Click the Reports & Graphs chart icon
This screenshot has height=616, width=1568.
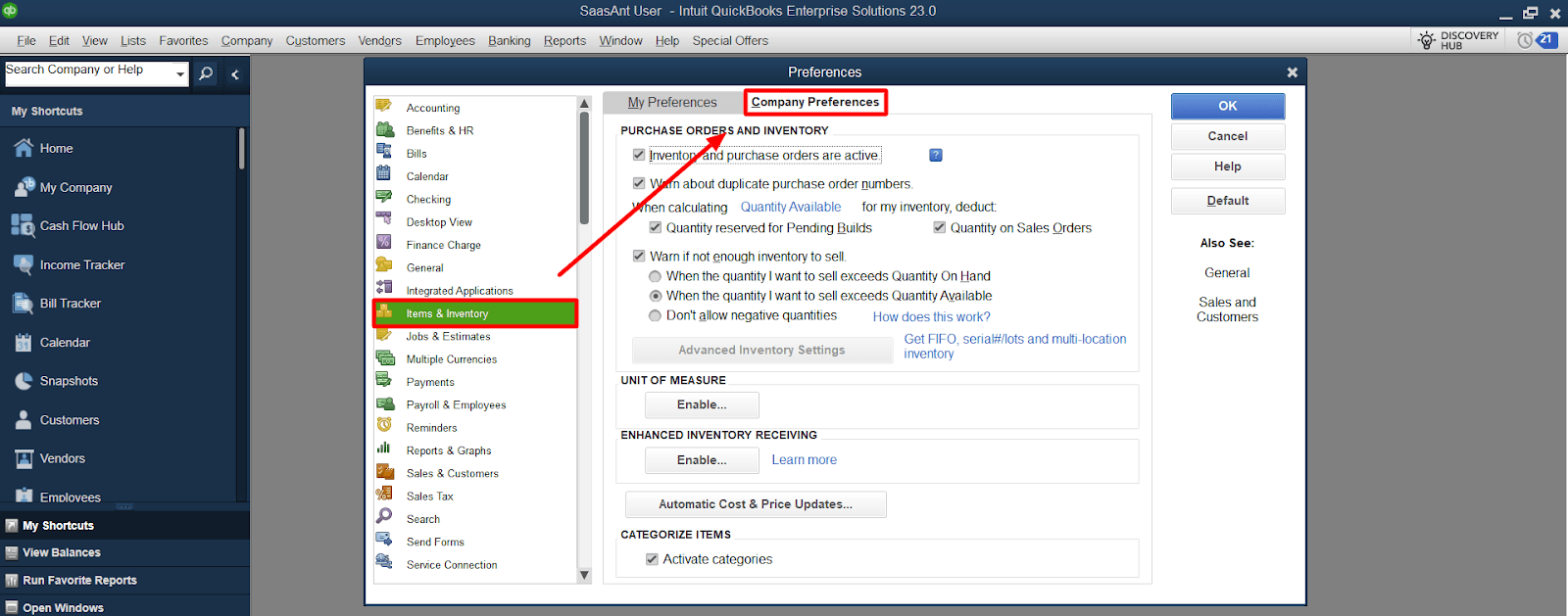pos(384,448)
